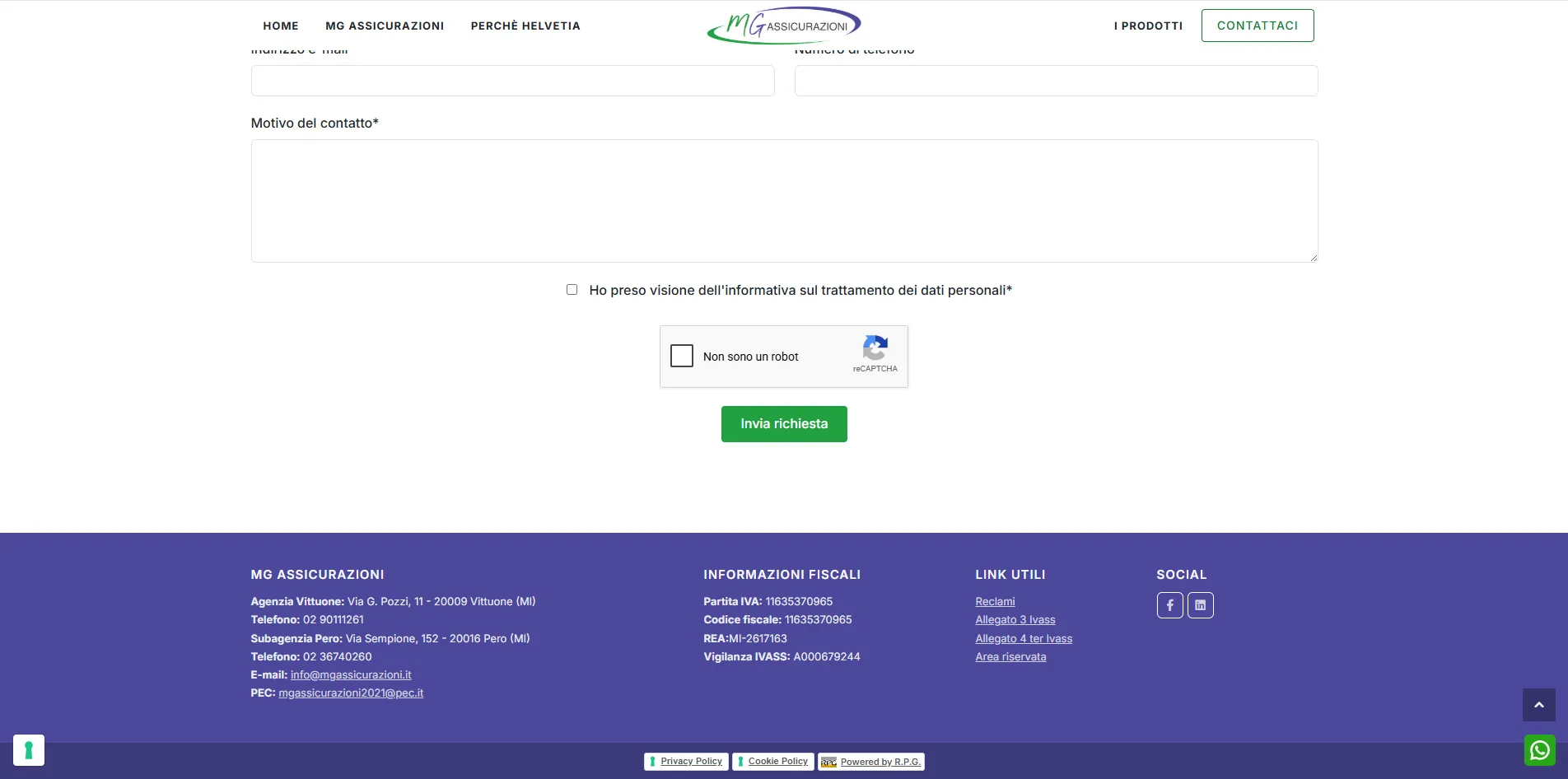
Task: Check the privacy informativa checkbox
Action: [x=572, y=290]
